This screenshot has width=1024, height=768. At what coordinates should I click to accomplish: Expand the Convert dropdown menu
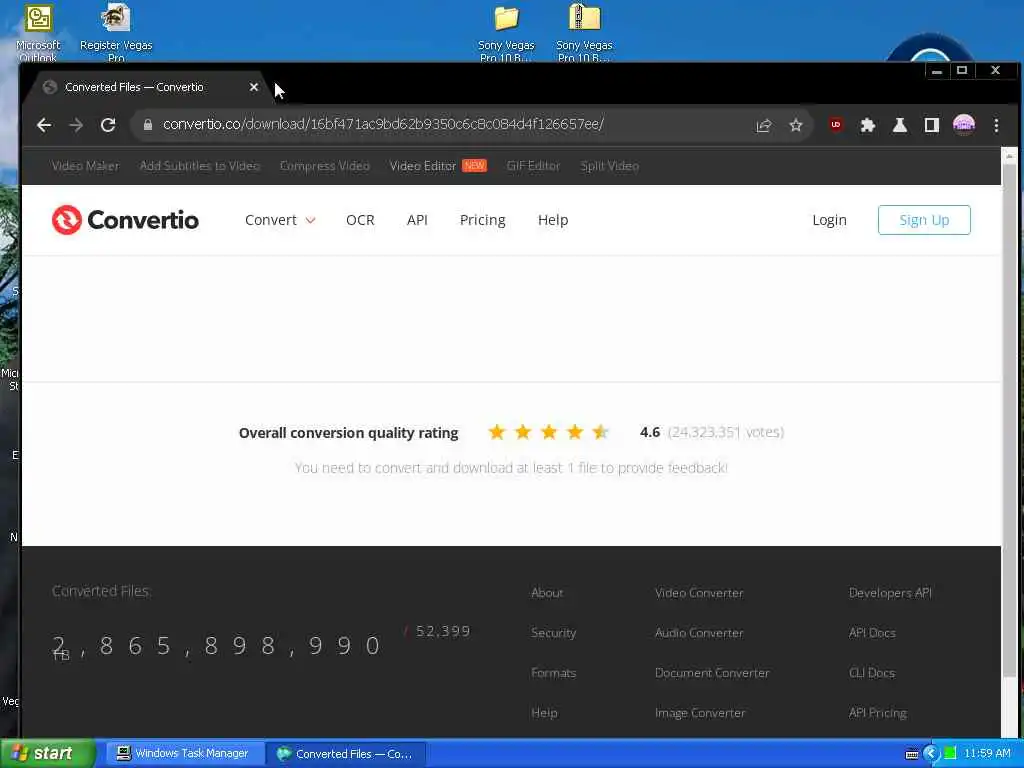pos(280,220)
